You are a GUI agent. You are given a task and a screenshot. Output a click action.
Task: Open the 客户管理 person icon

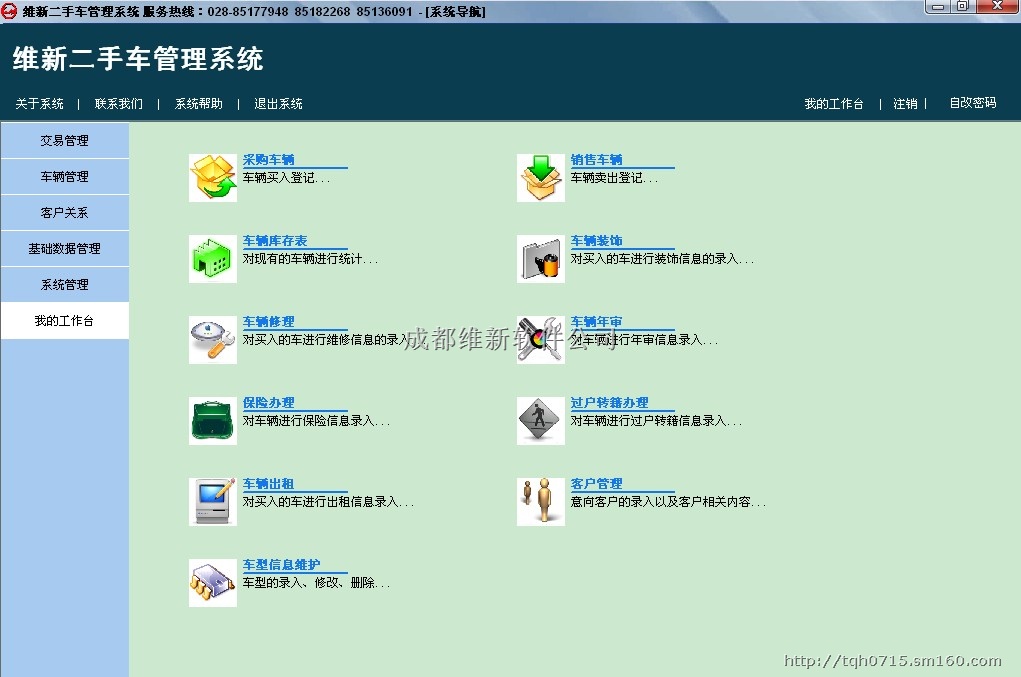pyautogui.click(x=540, y=502)
